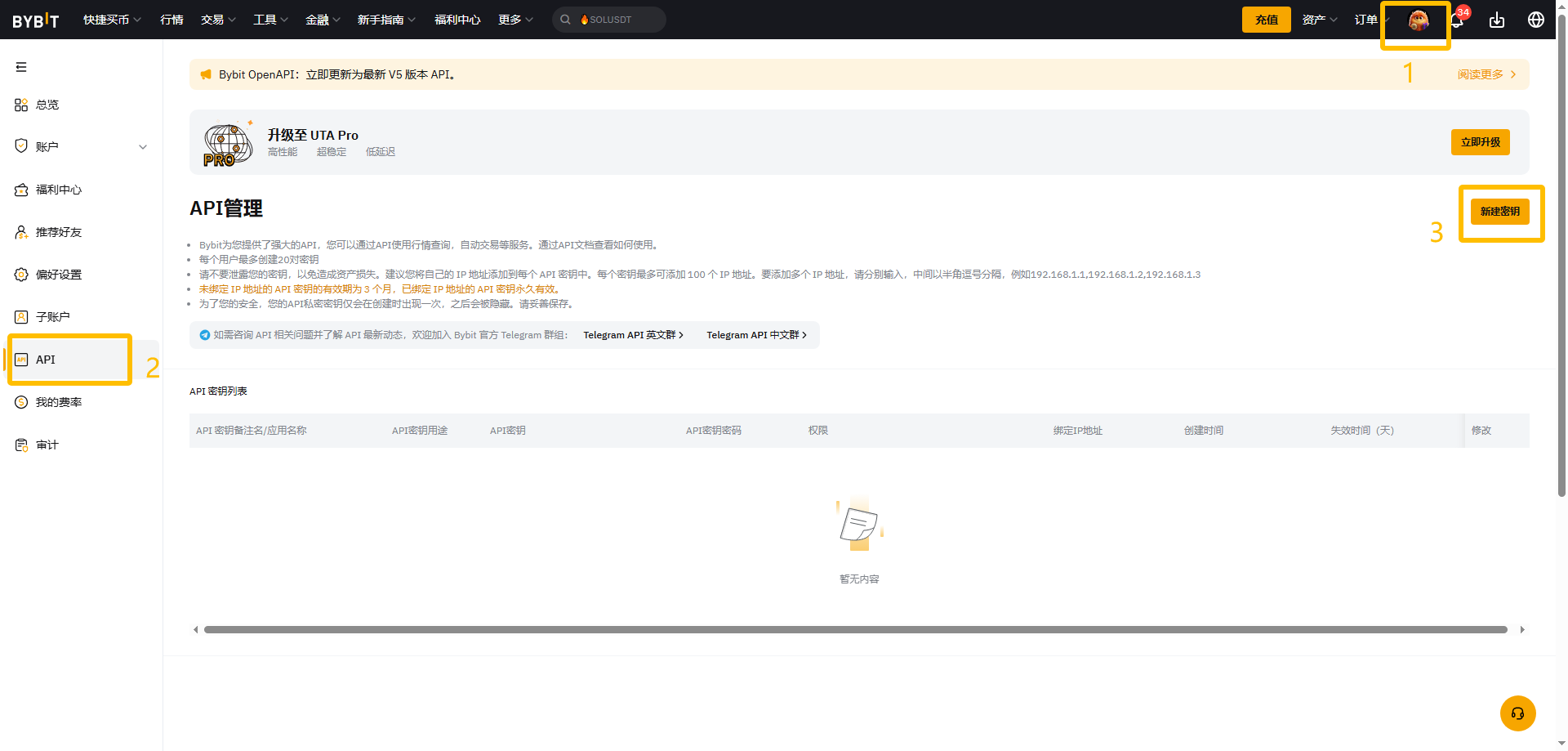This screenshot has width=1568, height=751.
Task: Click the download app icon
Action: coord(1496,20)
